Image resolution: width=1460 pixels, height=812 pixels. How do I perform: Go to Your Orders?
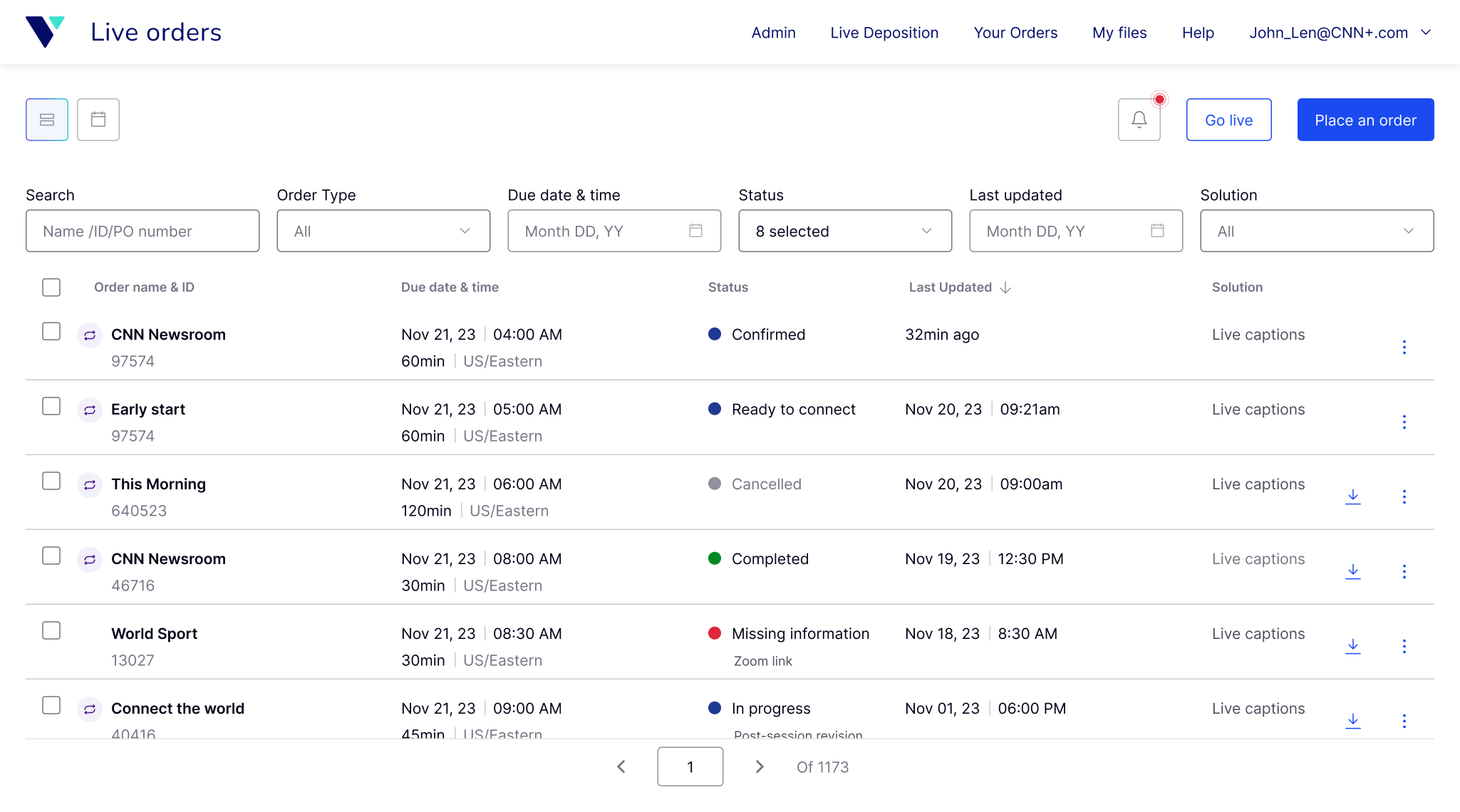[1015, 33]
